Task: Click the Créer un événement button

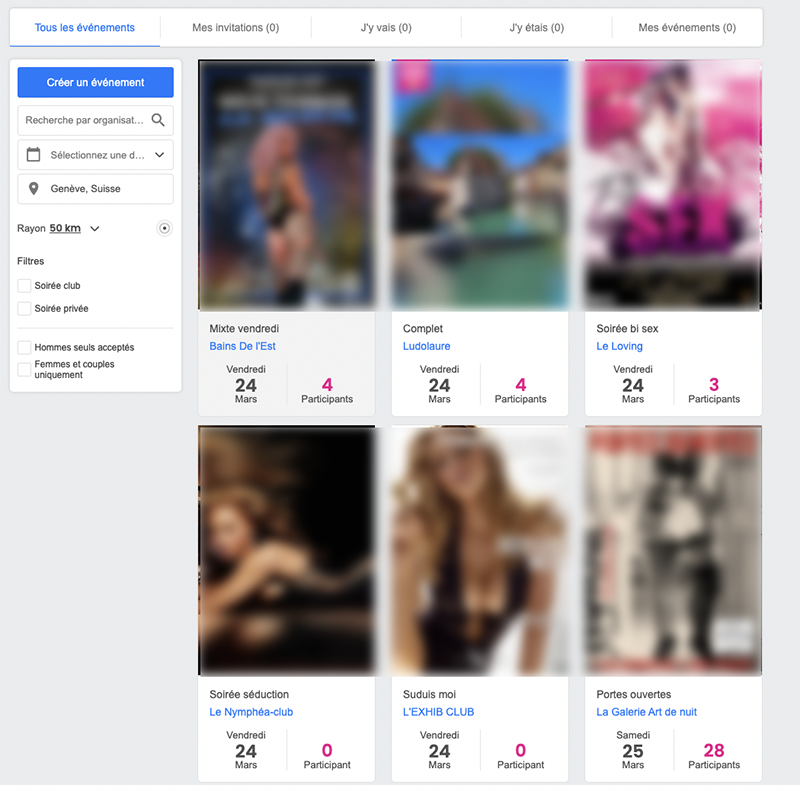Action: click(x=95, y=82)
